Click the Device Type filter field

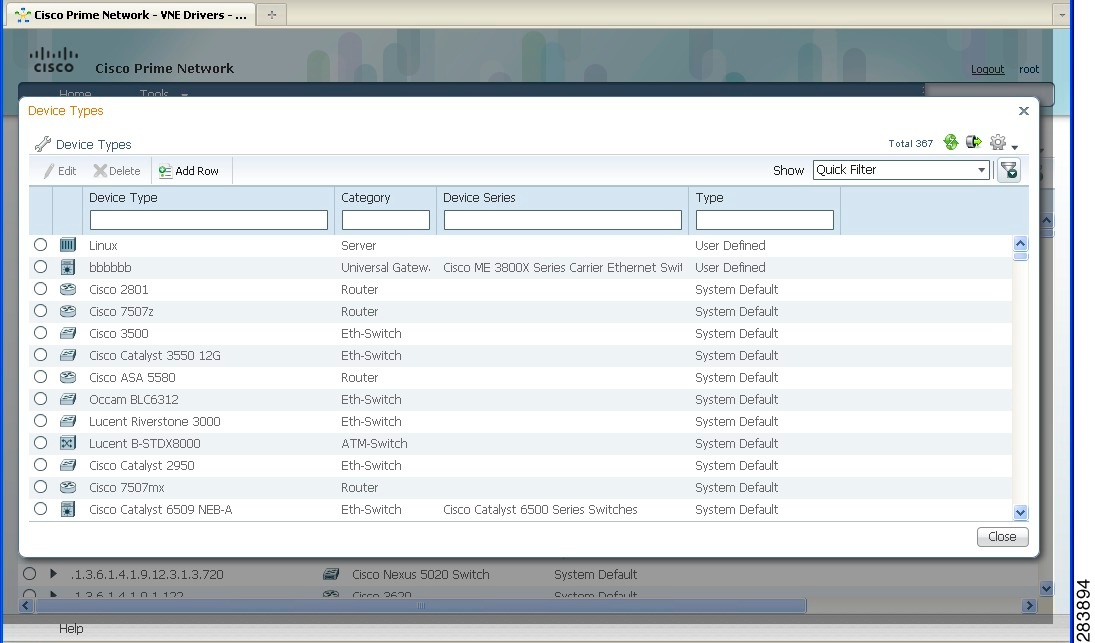209,220
